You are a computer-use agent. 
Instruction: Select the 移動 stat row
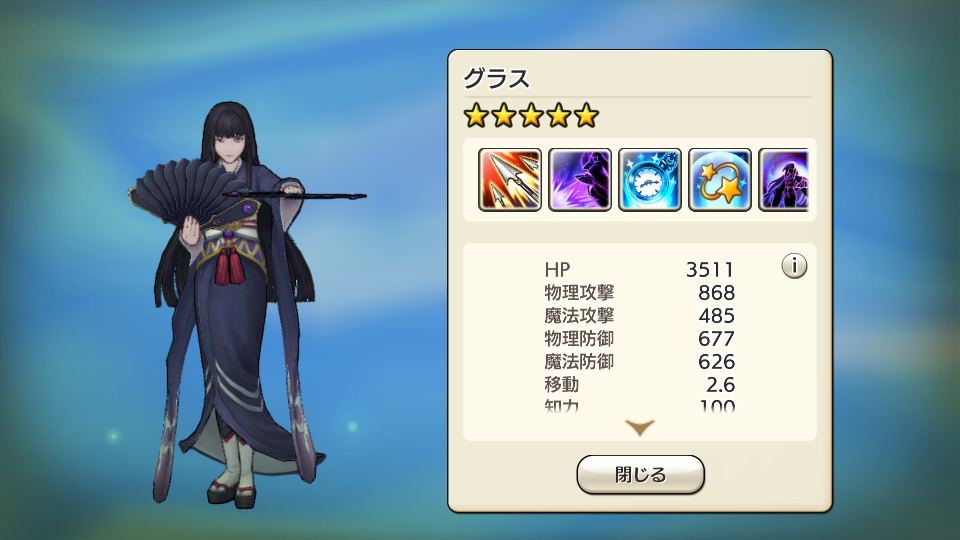pyautogui.click(x=639, y=385)
